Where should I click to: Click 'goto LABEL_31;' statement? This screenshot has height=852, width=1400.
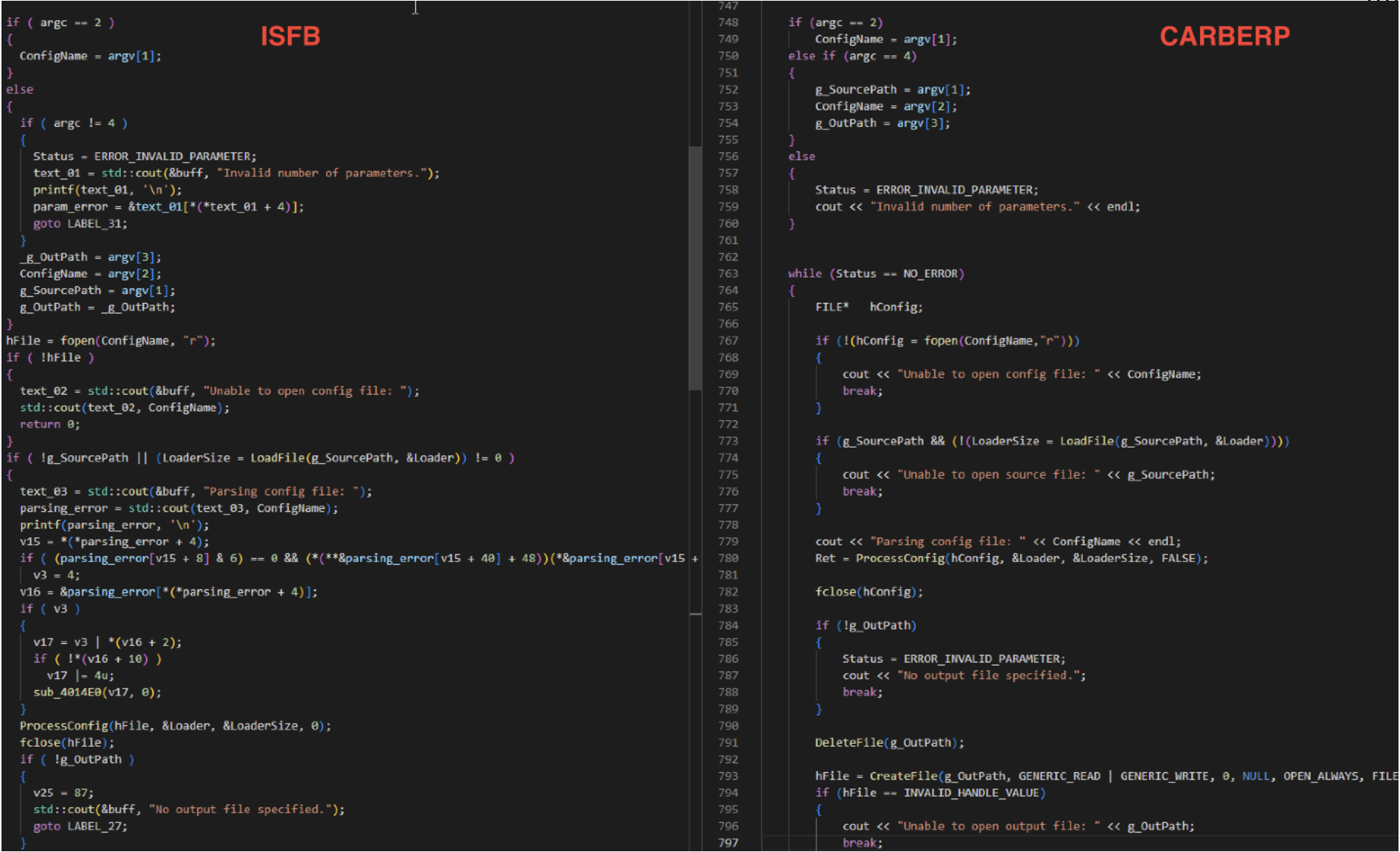(81, 224)
